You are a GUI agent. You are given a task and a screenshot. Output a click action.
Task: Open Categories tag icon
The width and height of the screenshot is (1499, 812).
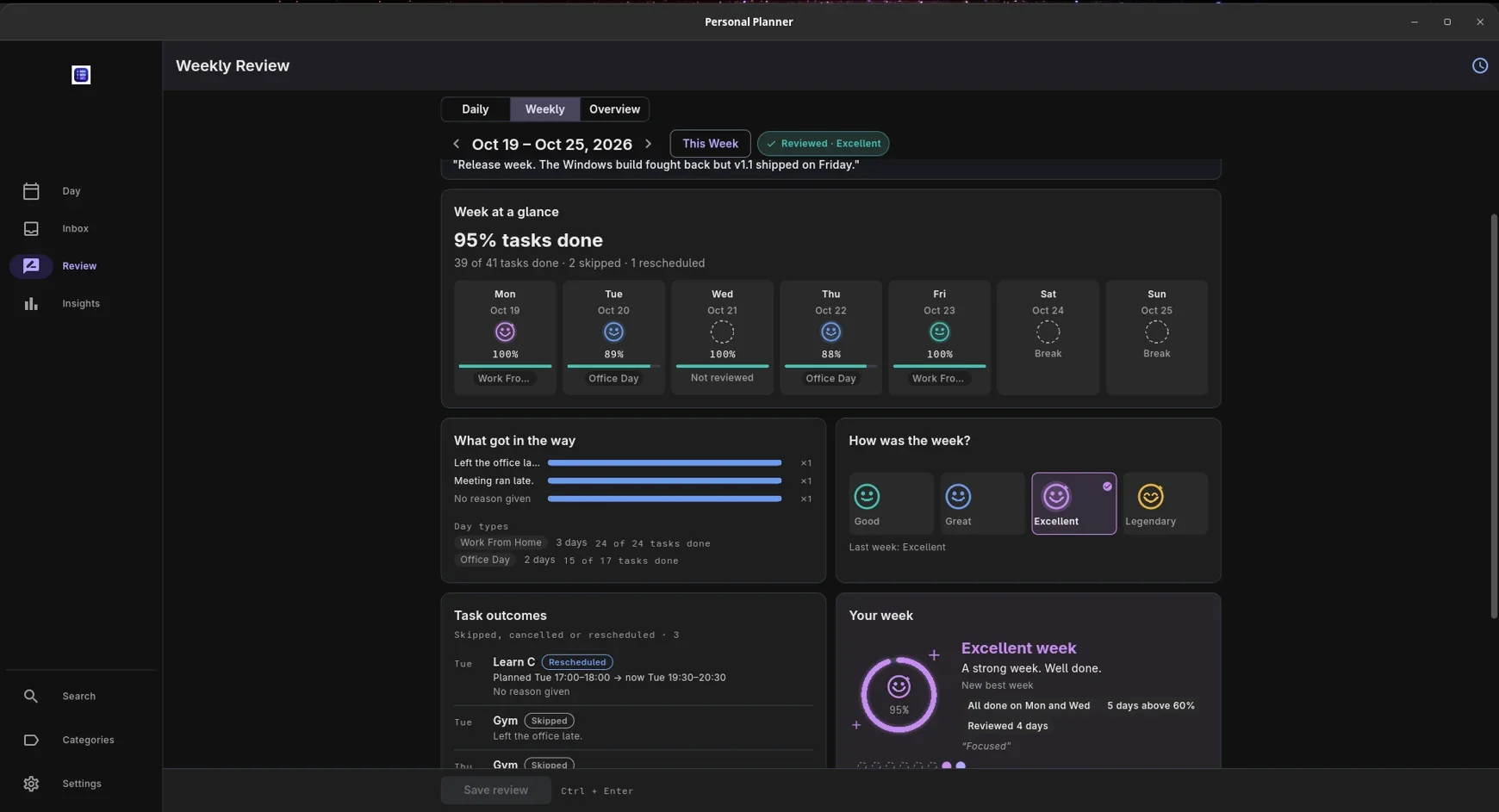(31, 741)
